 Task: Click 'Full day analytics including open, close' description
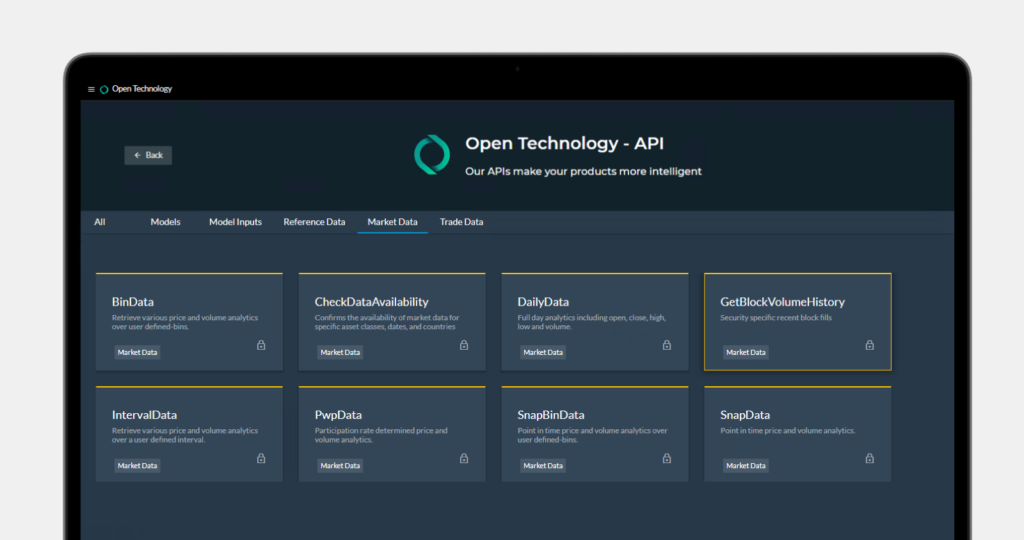592,322
